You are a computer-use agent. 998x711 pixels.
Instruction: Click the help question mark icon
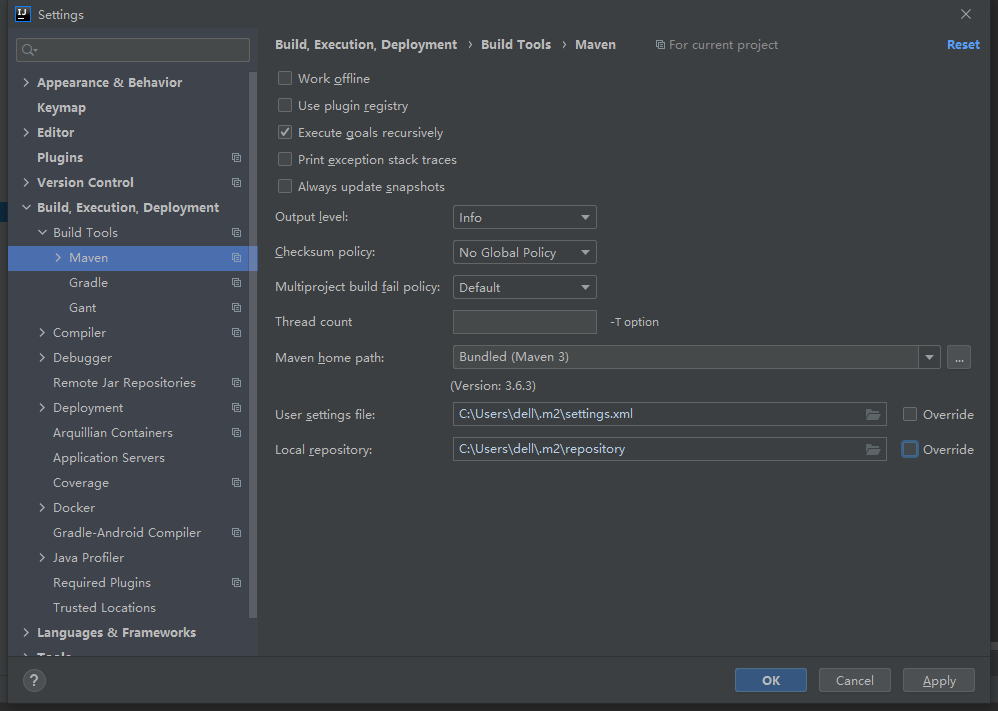[x=34, y=680]
